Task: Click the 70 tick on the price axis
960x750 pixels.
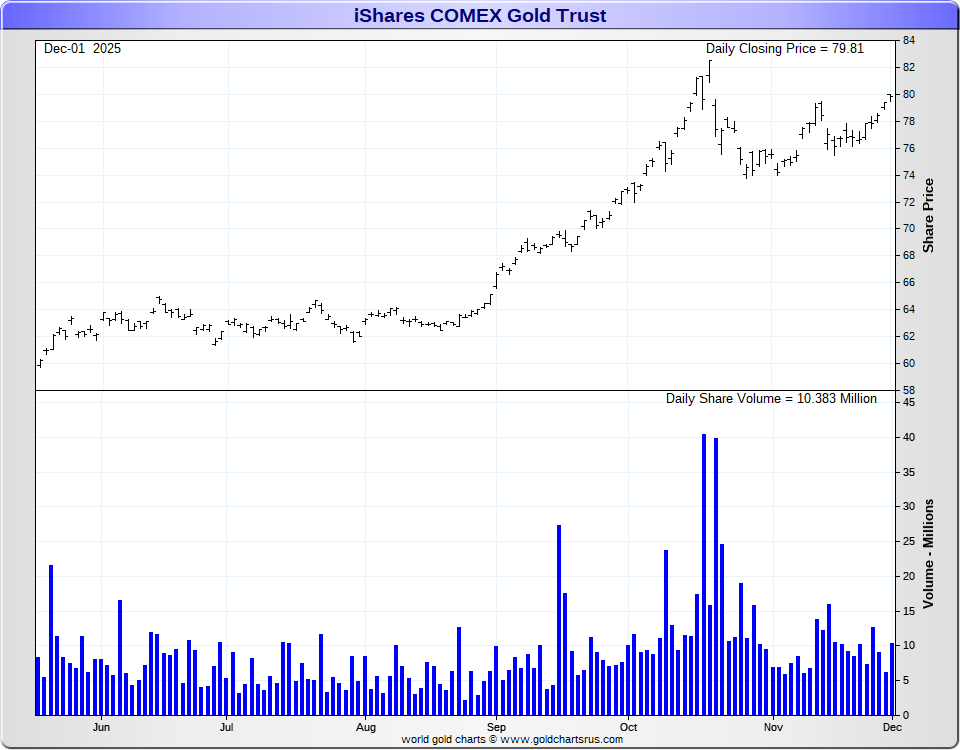Action: coord(909,228)
